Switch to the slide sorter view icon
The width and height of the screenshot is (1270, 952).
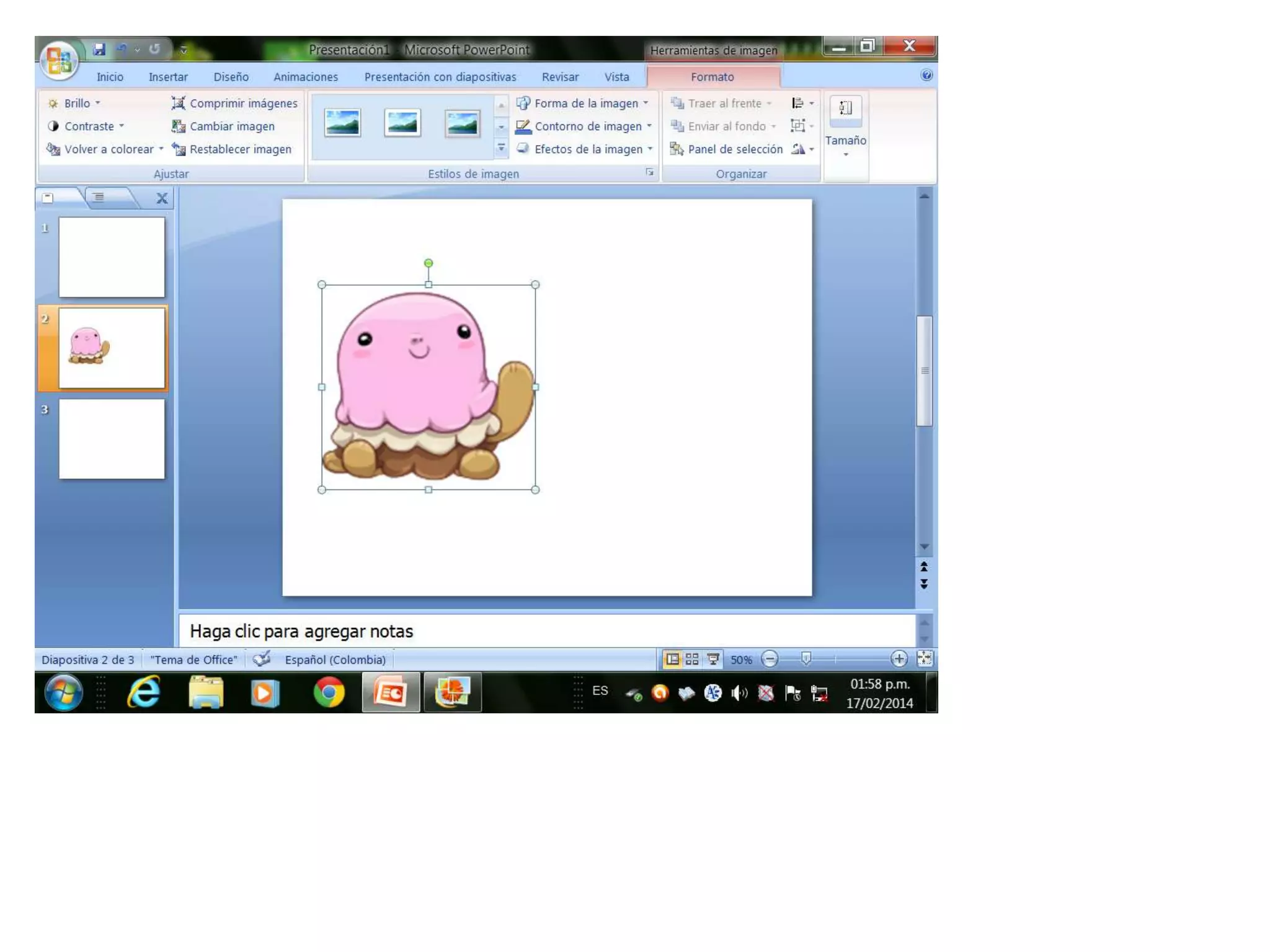tap(692, 659)
